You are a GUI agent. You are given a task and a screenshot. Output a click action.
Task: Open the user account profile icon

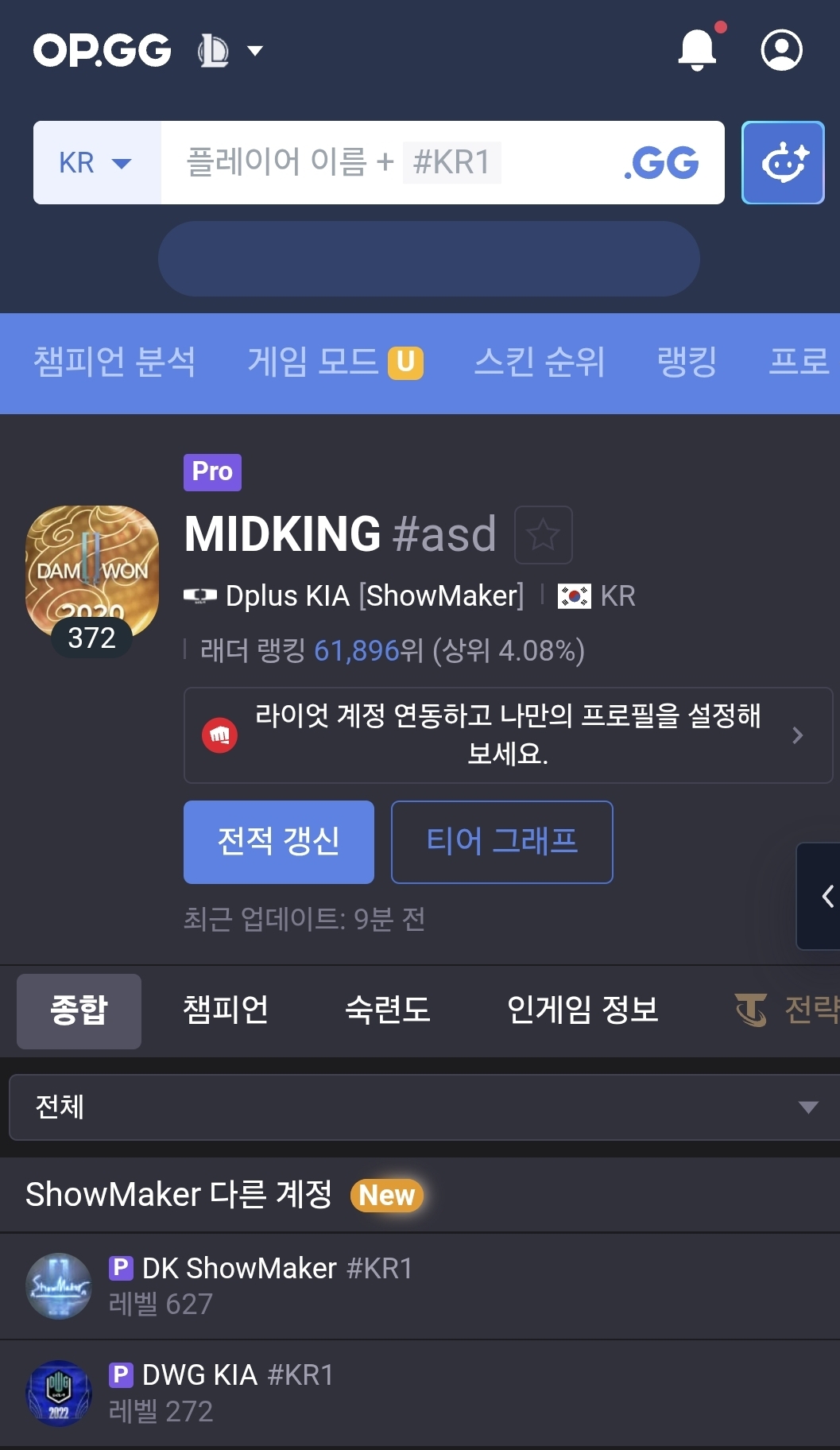pyautogui.click(x=781, y=50)
